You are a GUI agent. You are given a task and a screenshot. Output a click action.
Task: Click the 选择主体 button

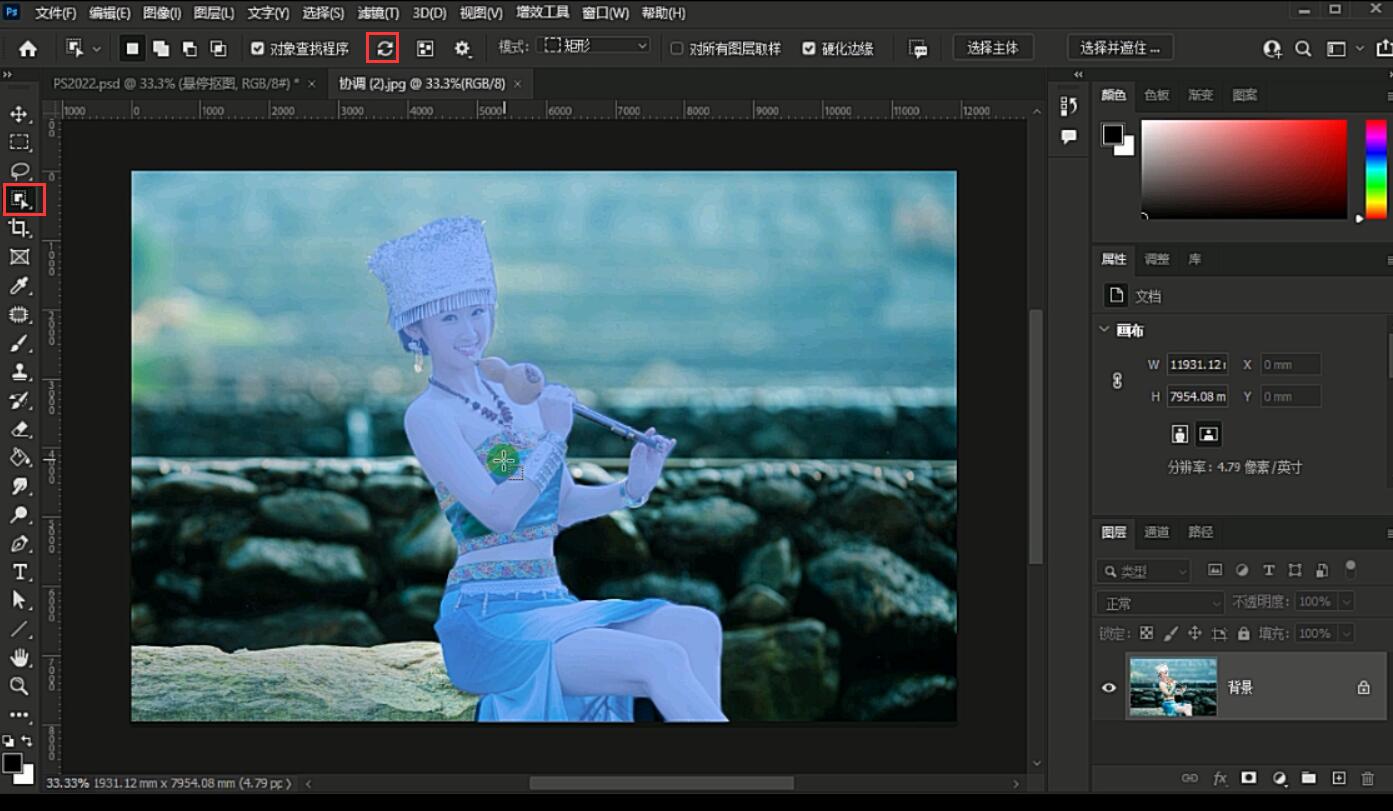(x=993, y=48)
